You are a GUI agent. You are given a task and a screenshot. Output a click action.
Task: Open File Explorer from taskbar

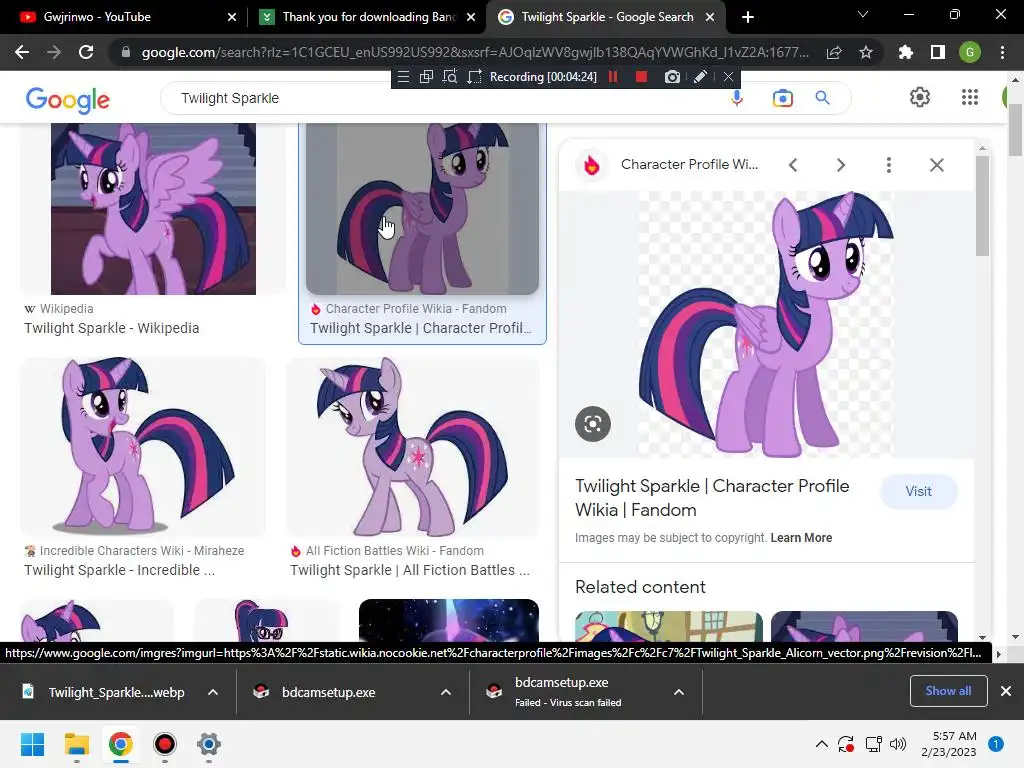[x=76, y=744]
